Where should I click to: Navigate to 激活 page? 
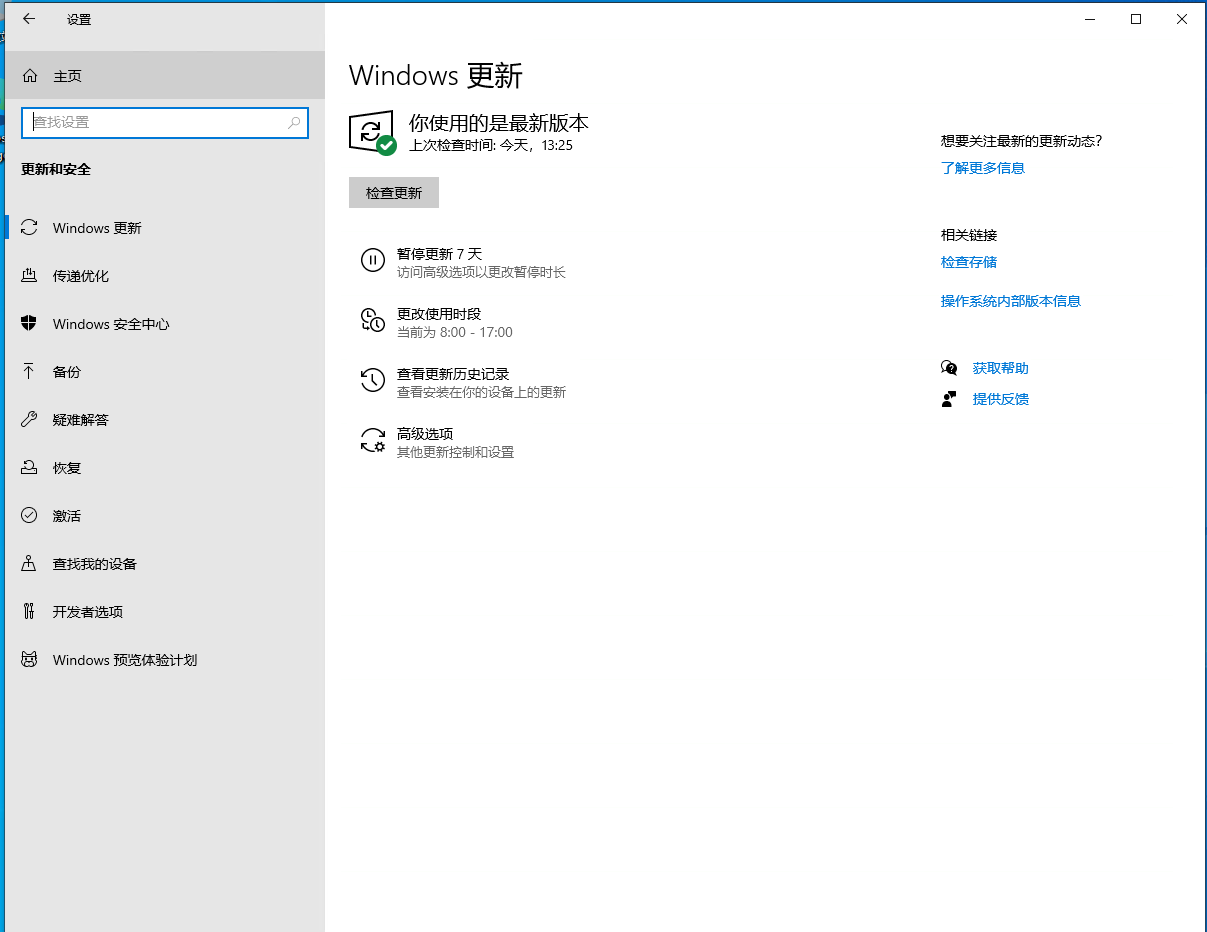tap(165, 516)
